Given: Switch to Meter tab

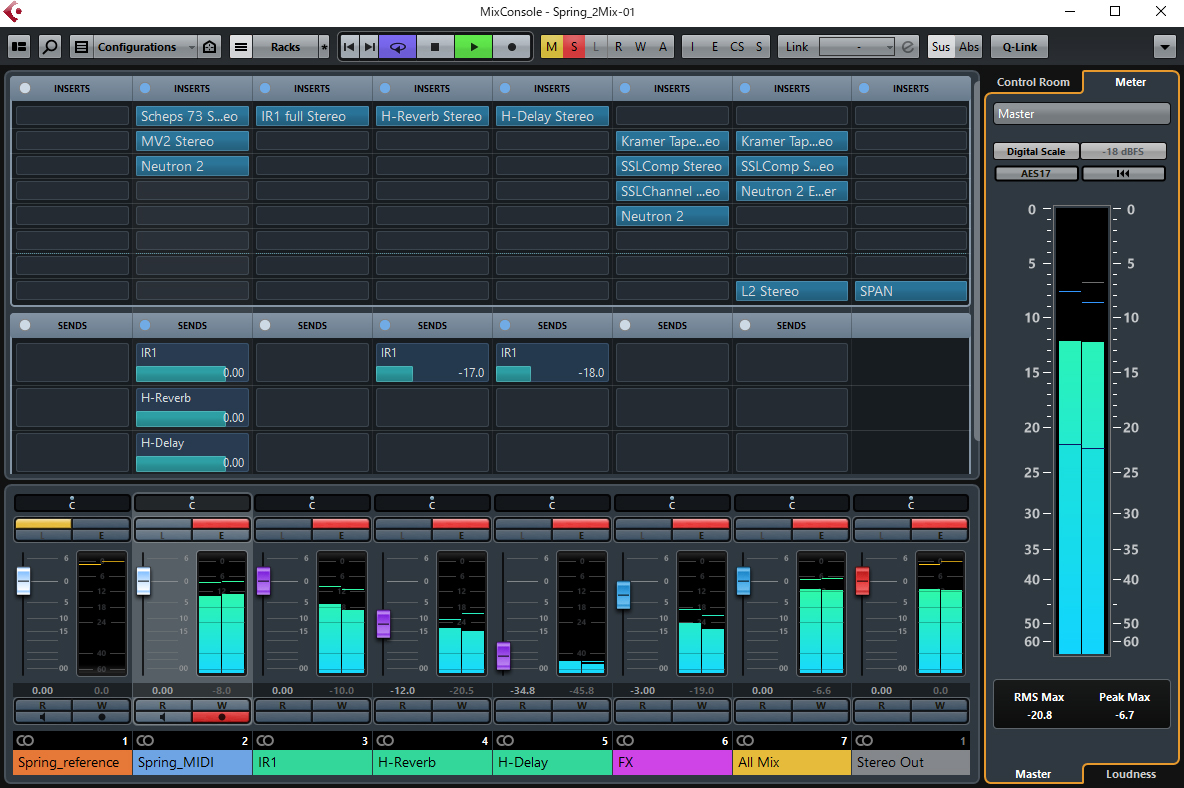Looking at the screenshot, I should point(1130,82).
